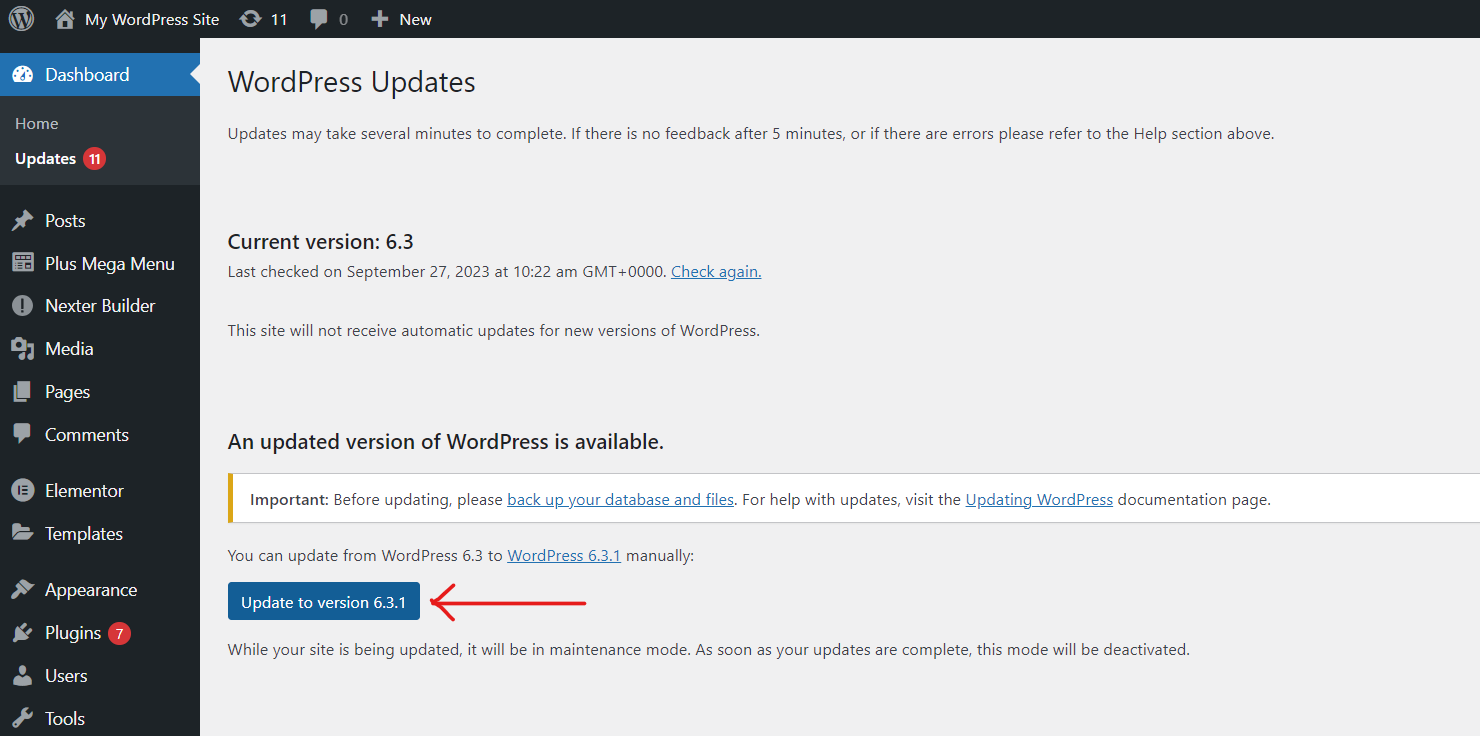Screen dimensions: 1480x736
Task: Click the Elementor icon in the sidebar
Action: pos(24,490)
